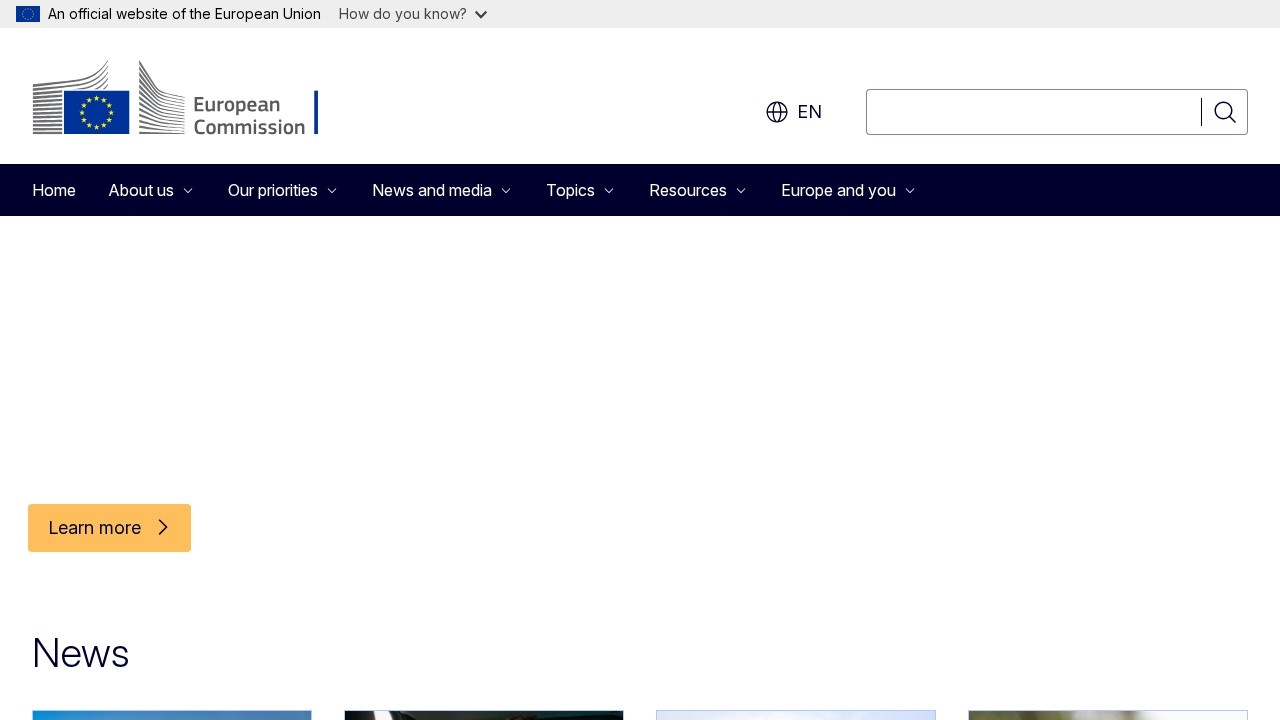Expand the Our priorities menu
The image size is (1280, 720).
click(x=282, y=190)
